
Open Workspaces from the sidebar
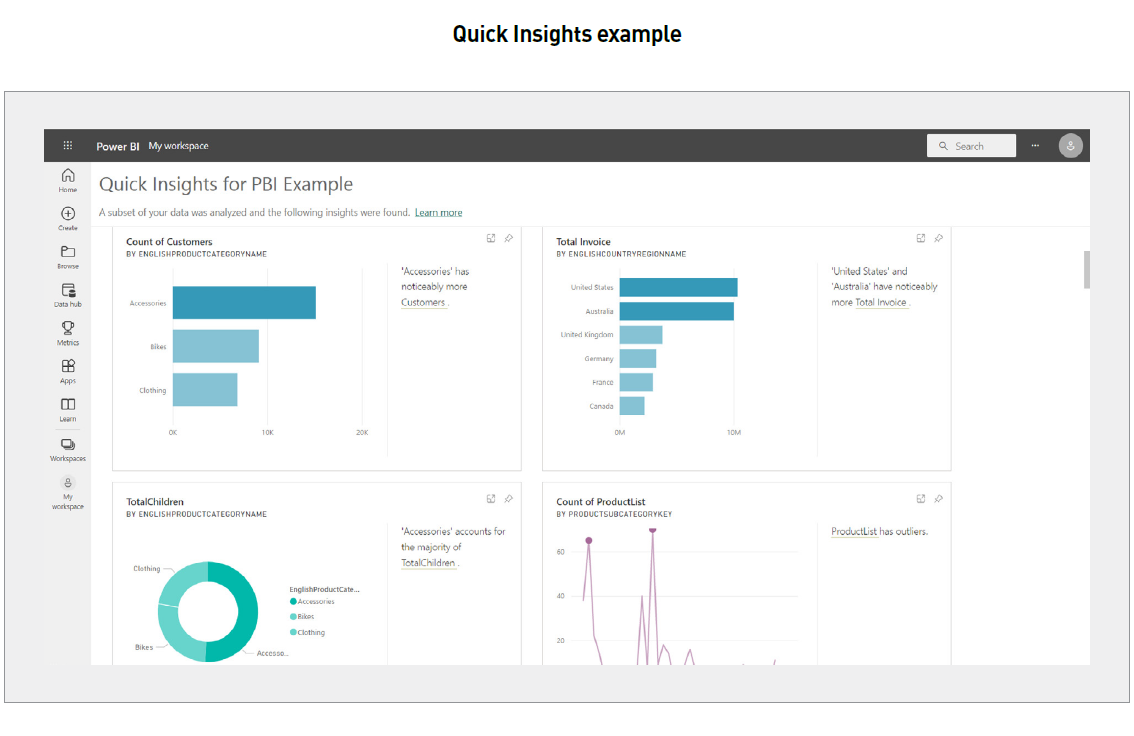67,450
